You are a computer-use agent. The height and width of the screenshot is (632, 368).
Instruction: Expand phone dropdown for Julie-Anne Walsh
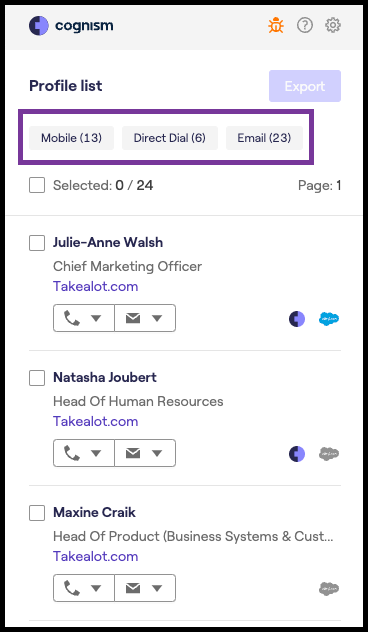pyautogui.click(x=84, y=318)
